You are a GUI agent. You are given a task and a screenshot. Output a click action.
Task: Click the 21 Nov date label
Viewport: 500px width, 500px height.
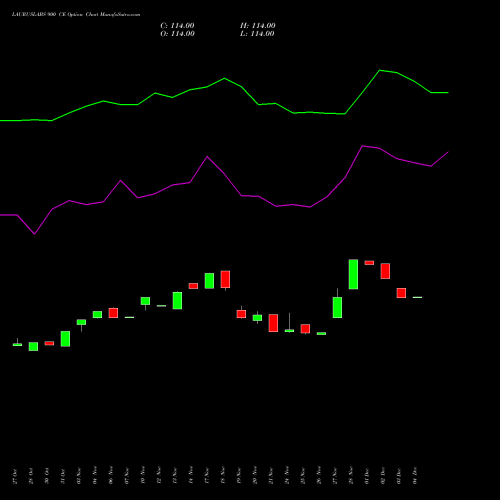271,475
